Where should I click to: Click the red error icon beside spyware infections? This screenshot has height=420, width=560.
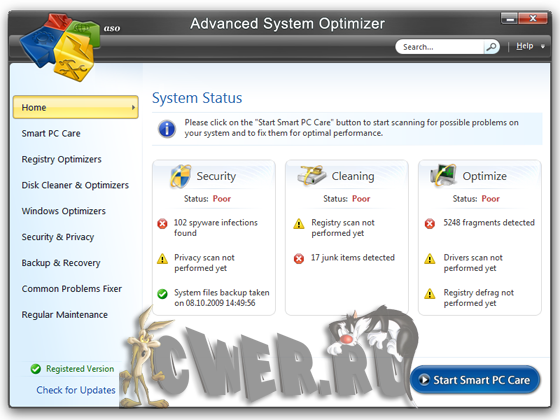point(162,224)
